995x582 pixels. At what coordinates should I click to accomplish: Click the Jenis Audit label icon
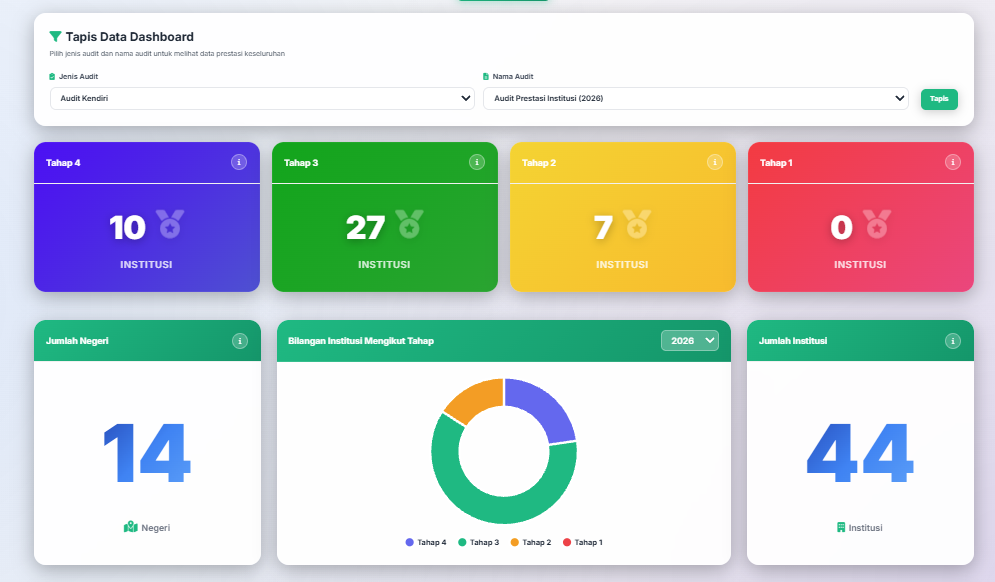pos(52,76)
